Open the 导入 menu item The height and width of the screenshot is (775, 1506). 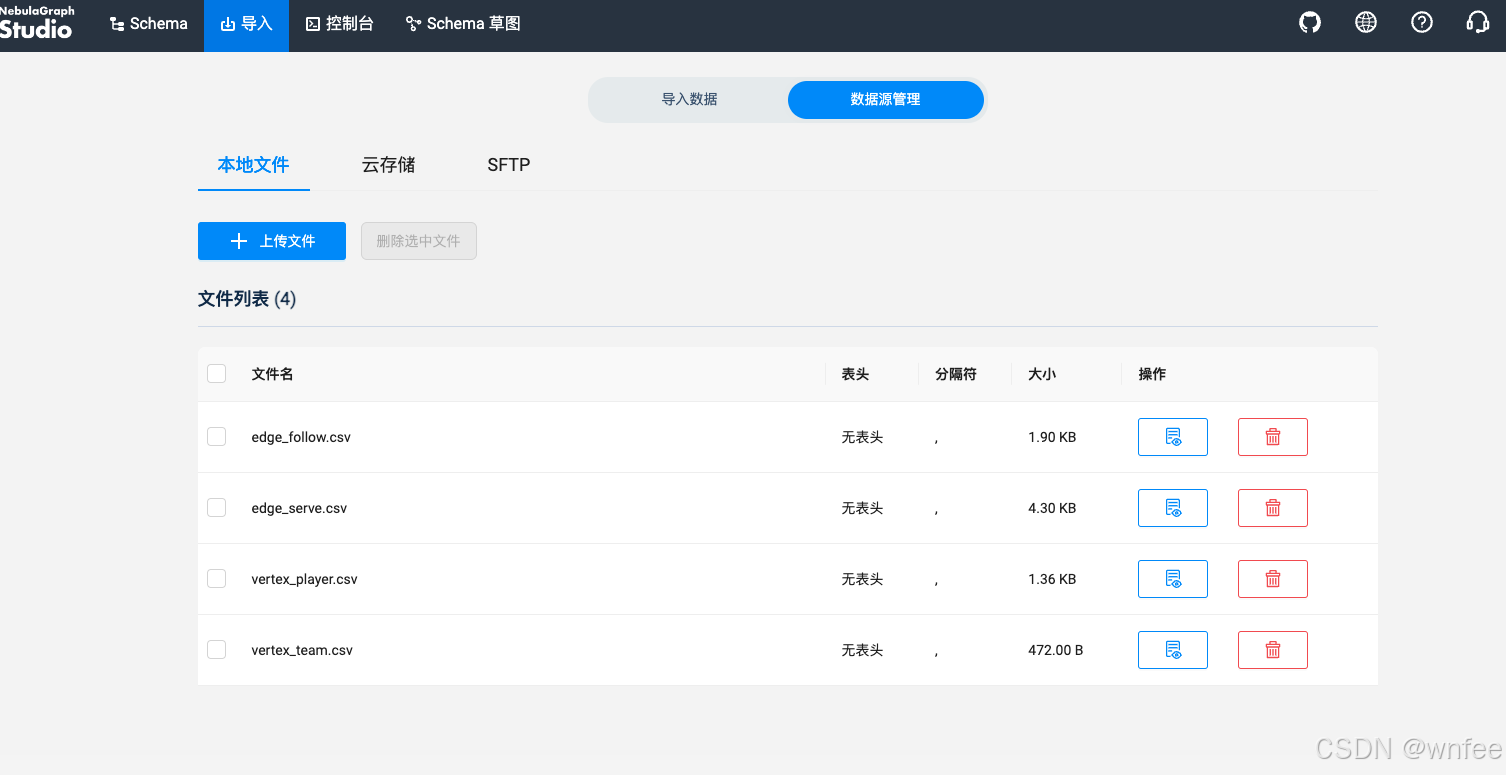[246, 24]
